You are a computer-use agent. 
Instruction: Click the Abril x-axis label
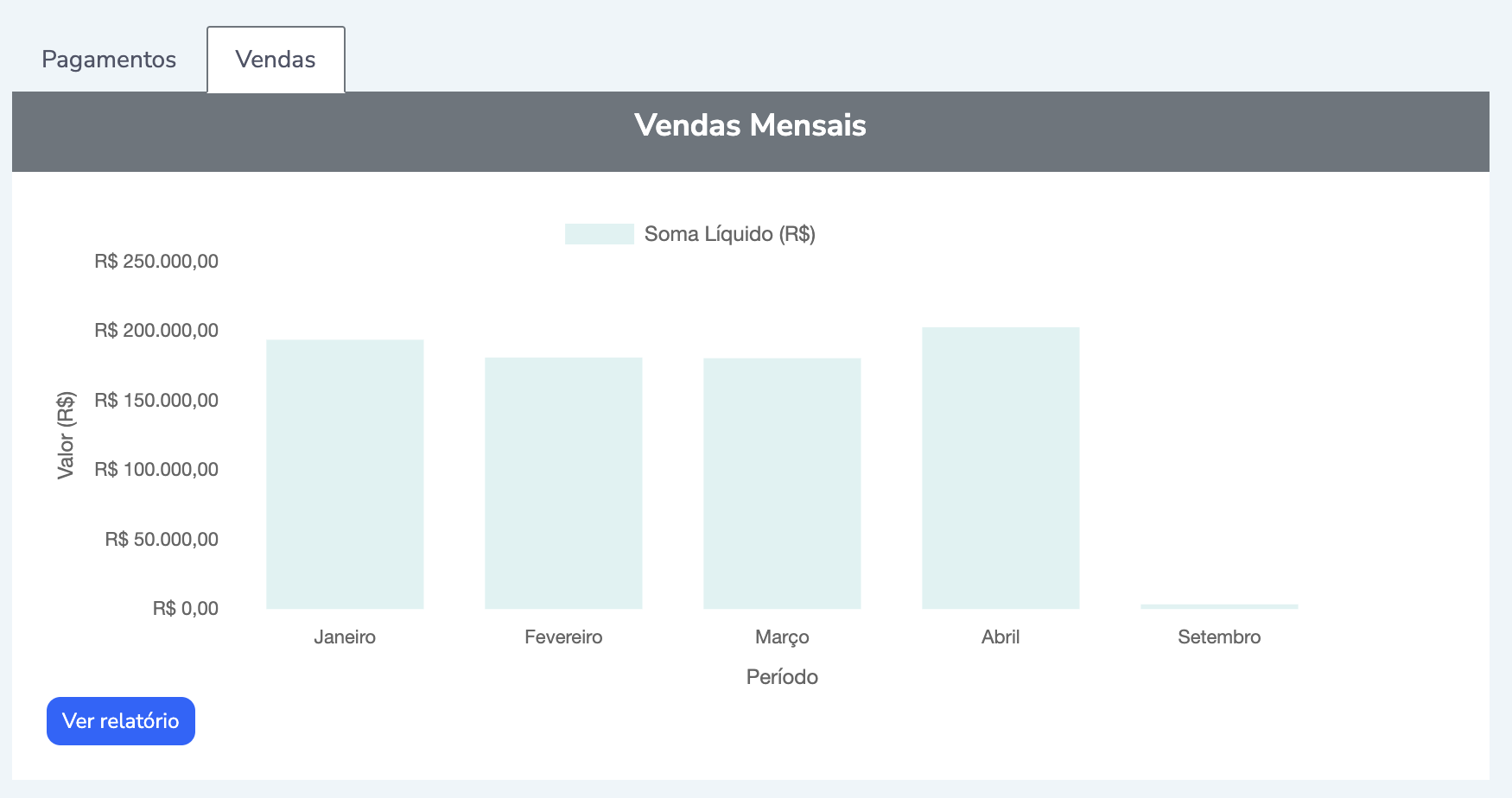click(x=1001, y=637)
